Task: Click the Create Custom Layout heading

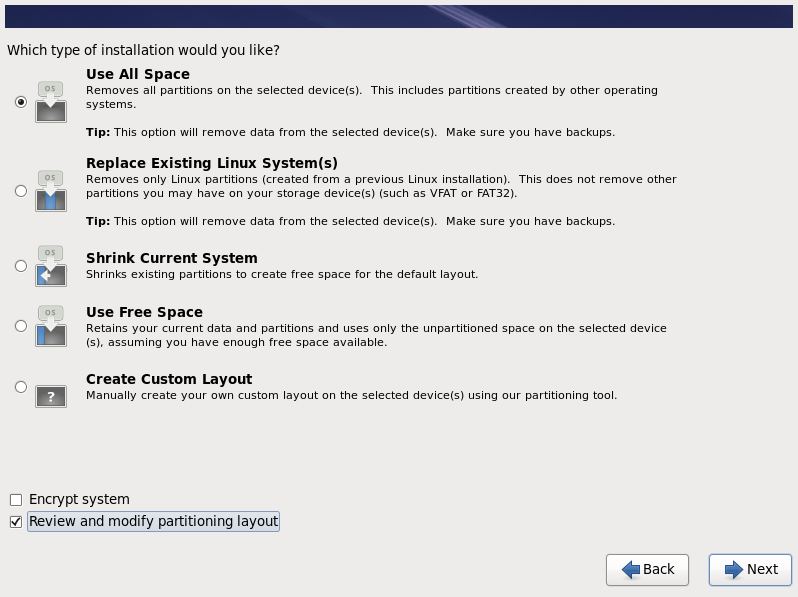Action: (169, 379)
